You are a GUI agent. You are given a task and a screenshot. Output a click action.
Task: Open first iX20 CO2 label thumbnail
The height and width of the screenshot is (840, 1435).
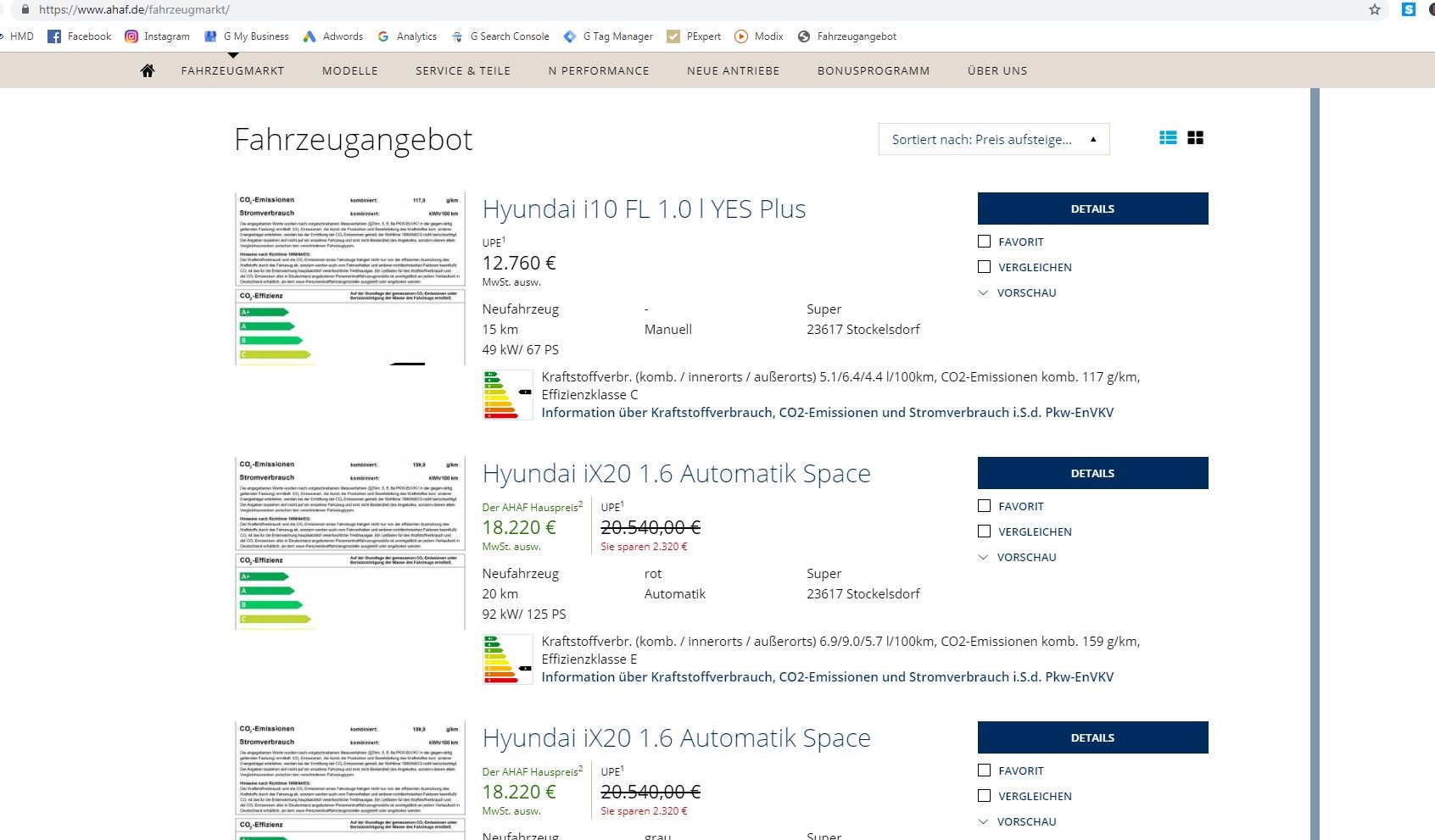(x=350, y=543)
